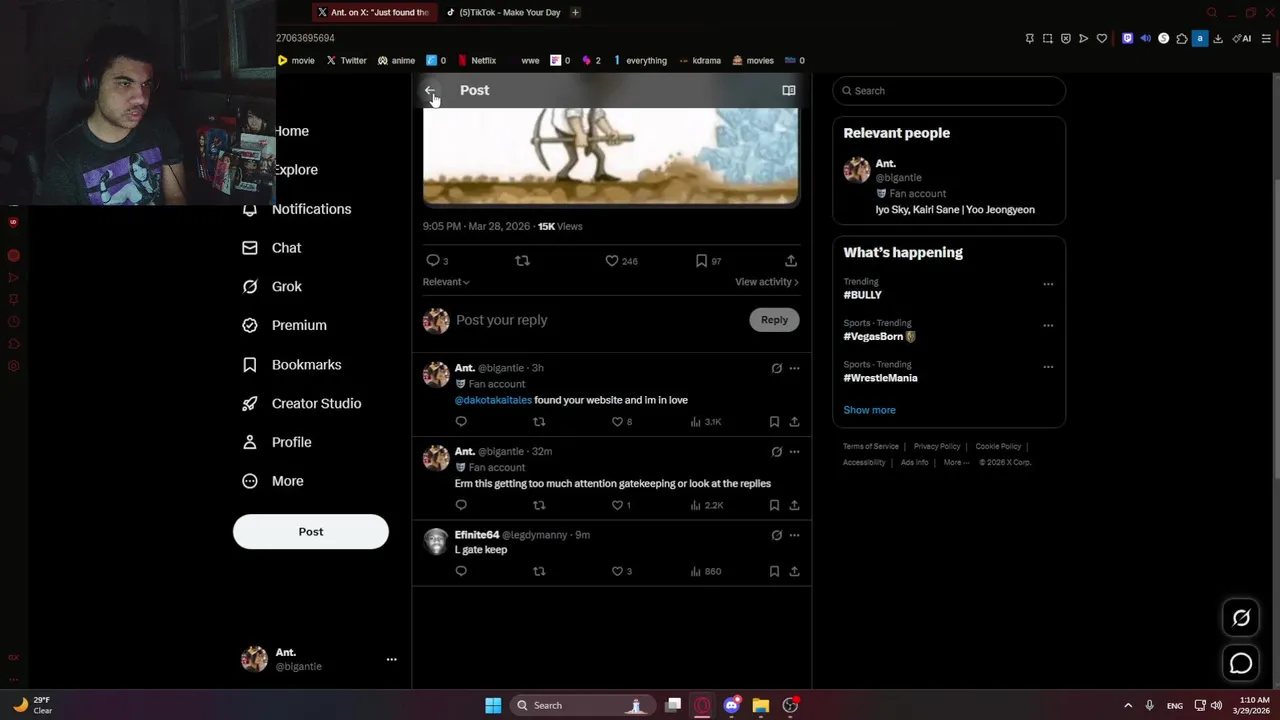
Task: Open new browser tab with plus button
Action: [575, 12]
